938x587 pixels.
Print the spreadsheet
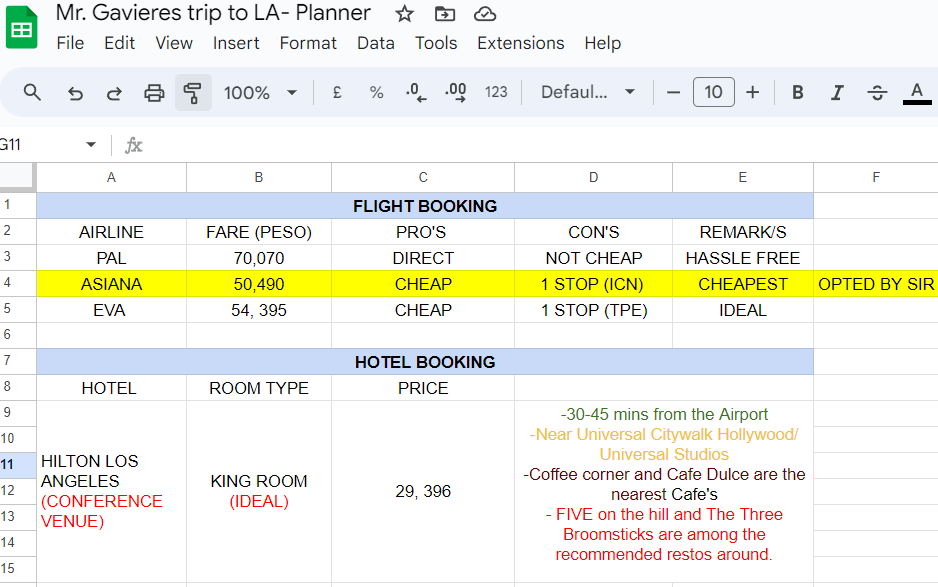point(154,93)
